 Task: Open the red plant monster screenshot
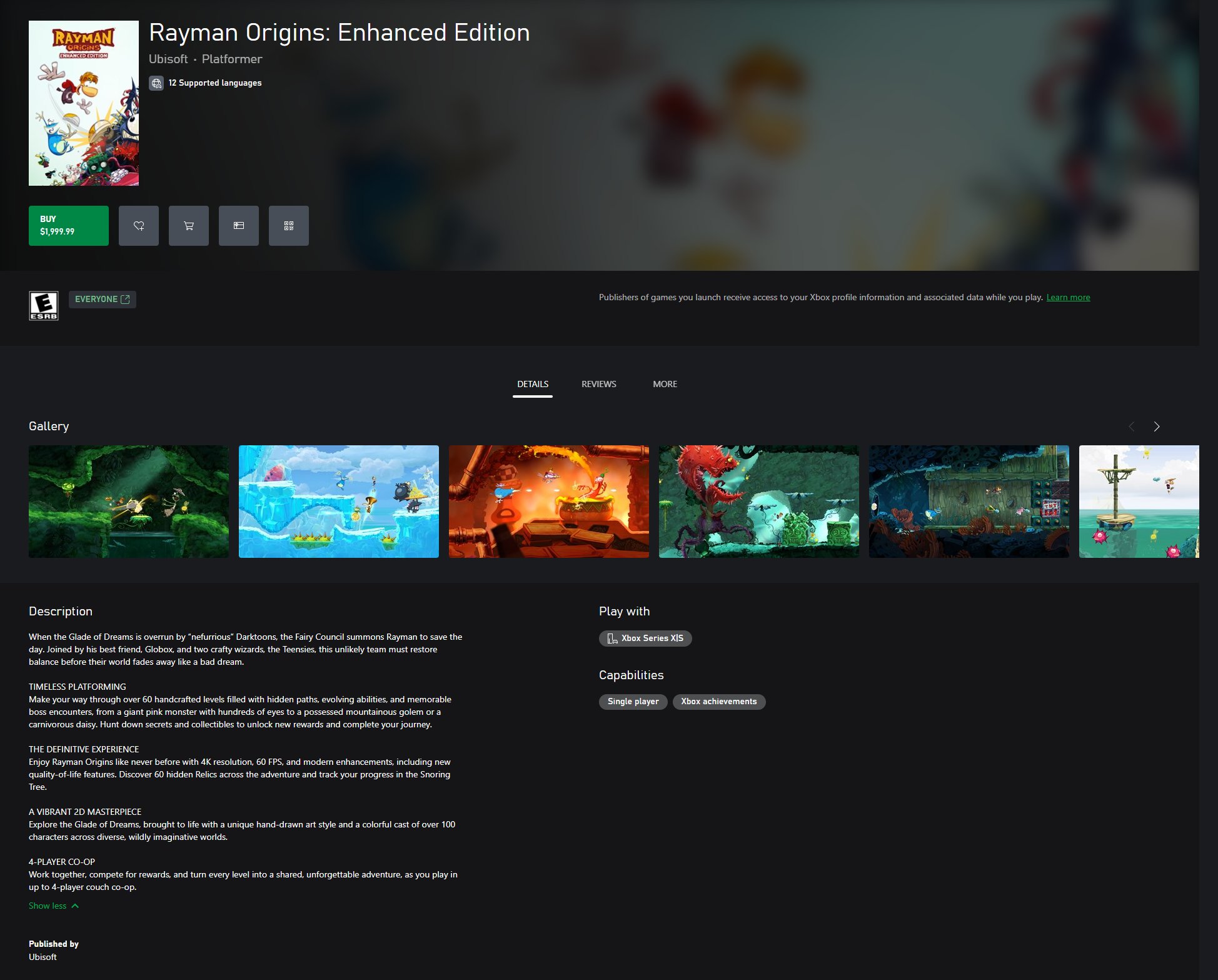click(x=759, y=502)
